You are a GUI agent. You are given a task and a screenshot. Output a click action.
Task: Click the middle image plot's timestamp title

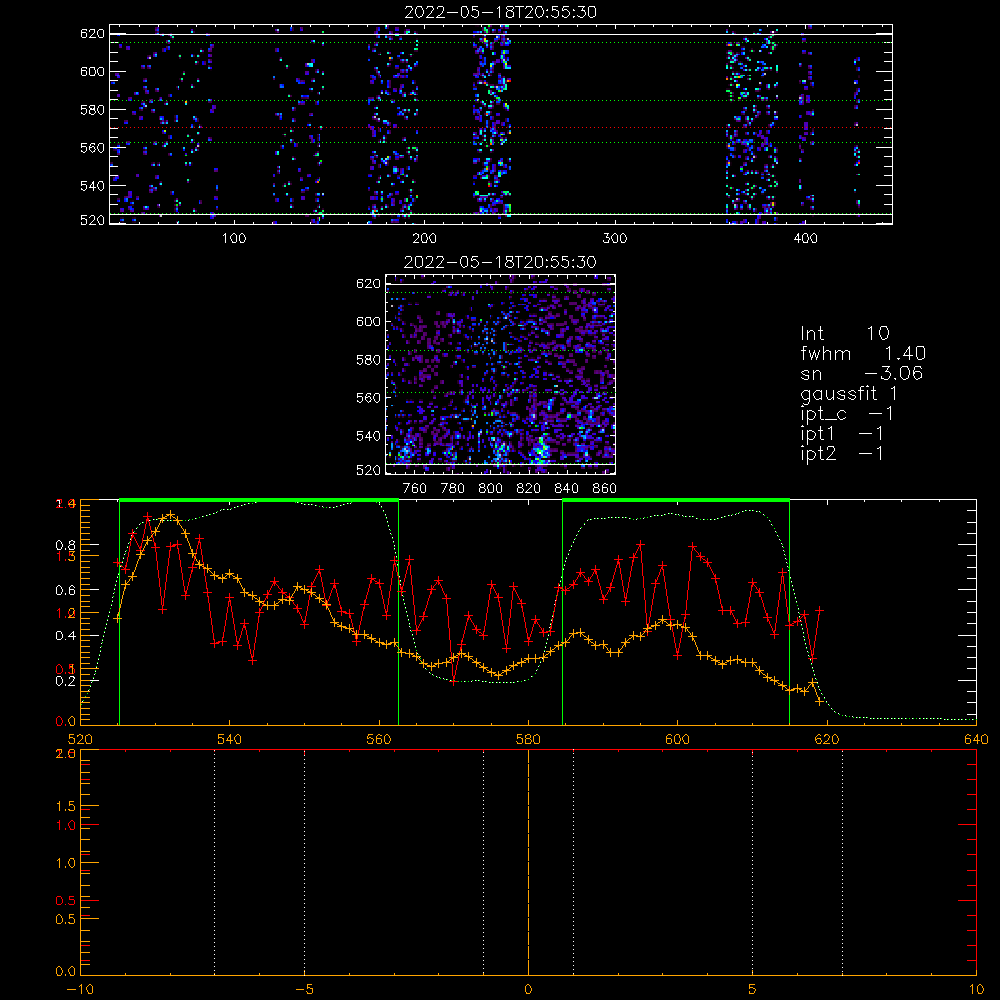(x=500, y=262)
